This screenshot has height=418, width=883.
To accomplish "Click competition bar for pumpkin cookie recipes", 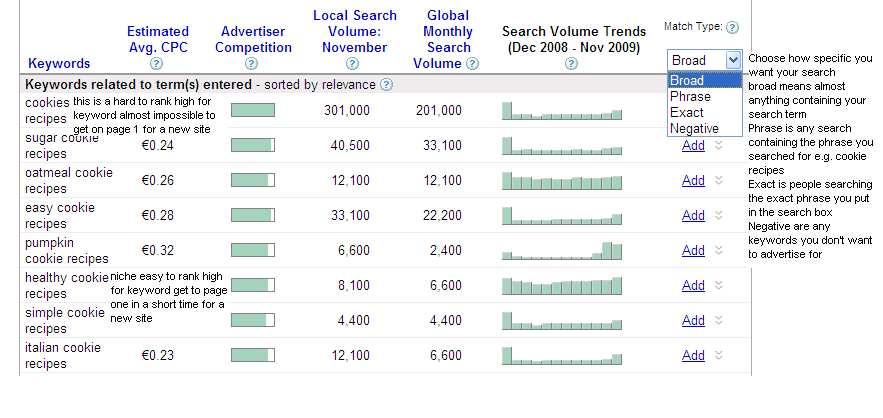I will [x=252, y=251].
